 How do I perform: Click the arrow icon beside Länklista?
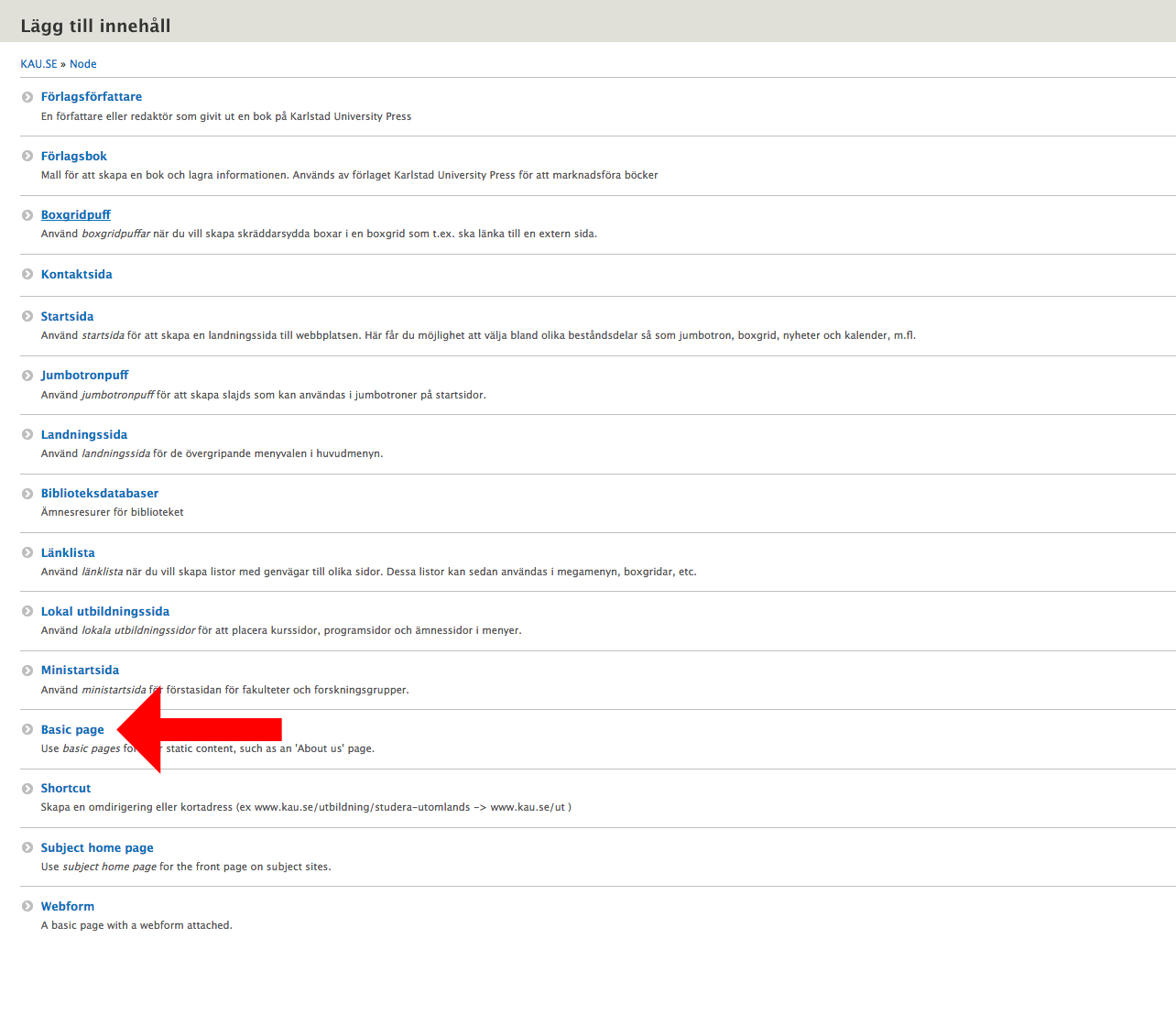pyautogui.click(x=27, y=552)
